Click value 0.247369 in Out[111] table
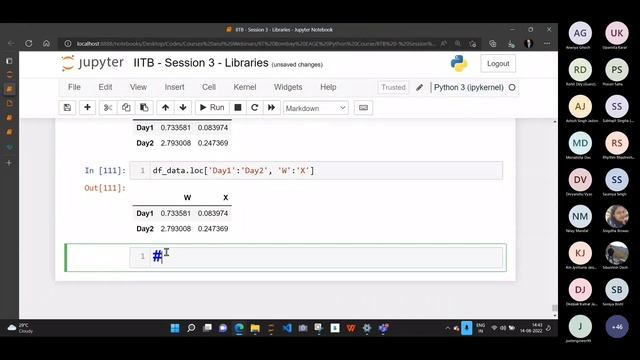Image resolution: width=640 pixels, height=360 pixels. click(x=213, y=229)
